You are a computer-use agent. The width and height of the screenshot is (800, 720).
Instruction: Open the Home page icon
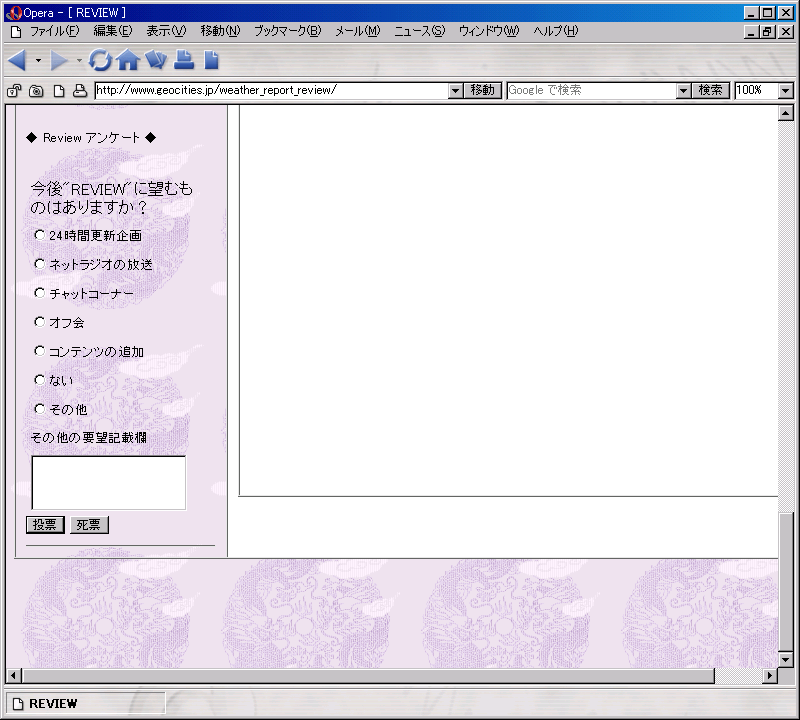128,60
